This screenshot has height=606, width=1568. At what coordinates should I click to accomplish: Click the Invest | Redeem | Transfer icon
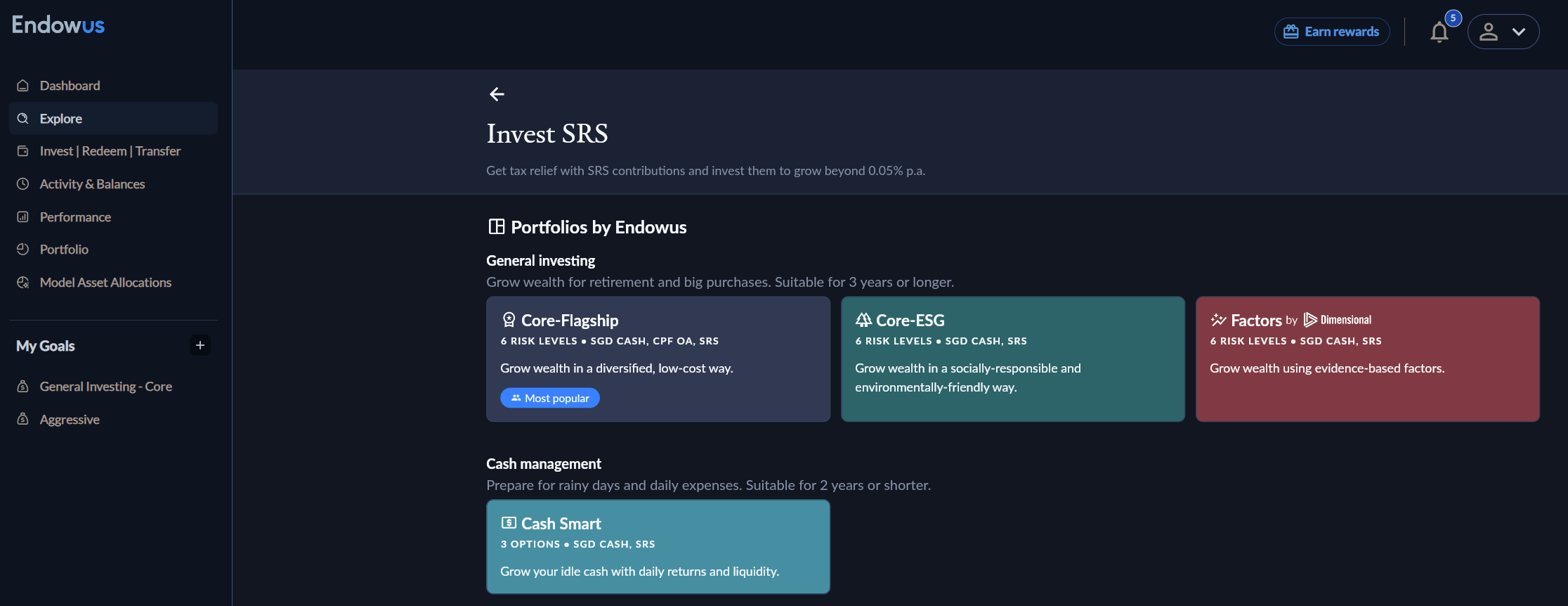click(23, 150)
